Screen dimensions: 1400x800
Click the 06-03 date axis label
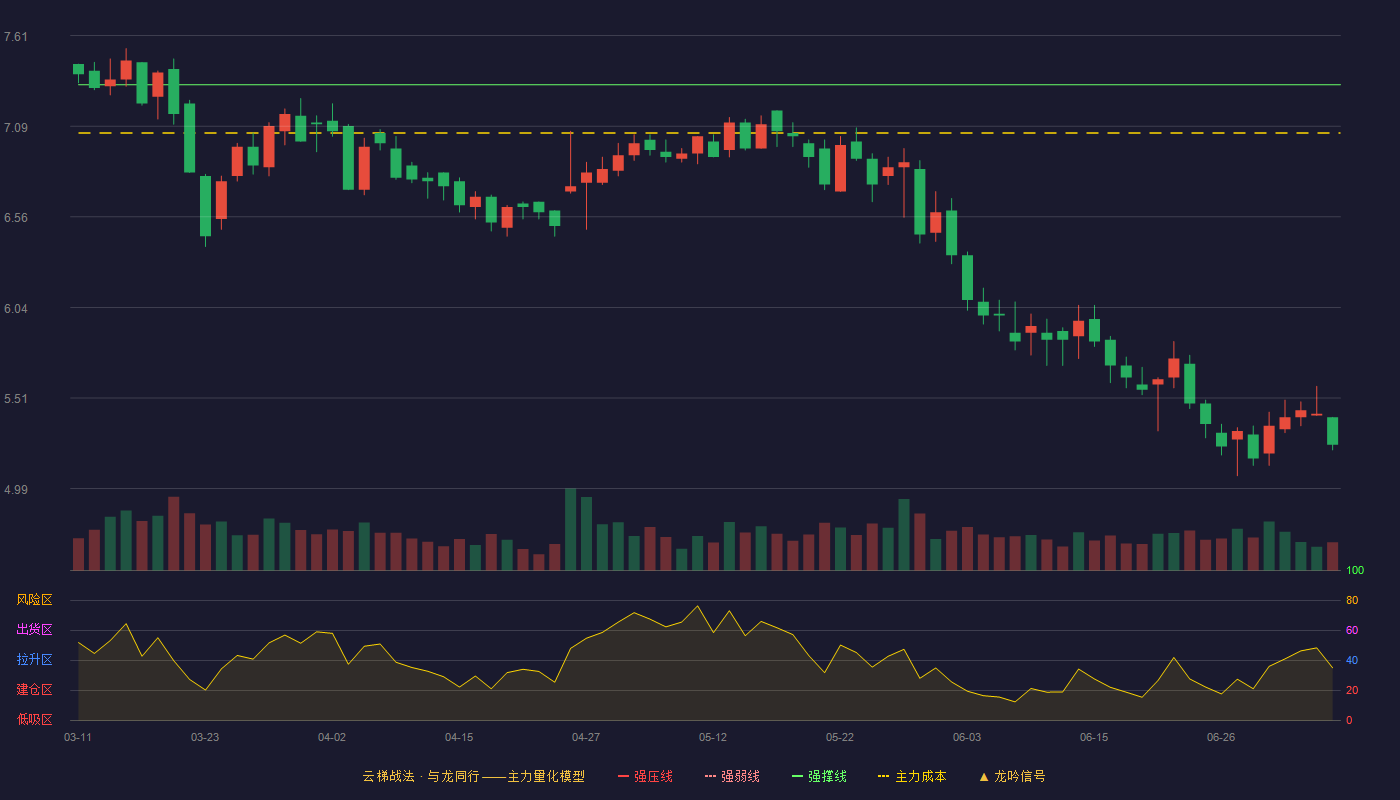click(x=967, y=737)
